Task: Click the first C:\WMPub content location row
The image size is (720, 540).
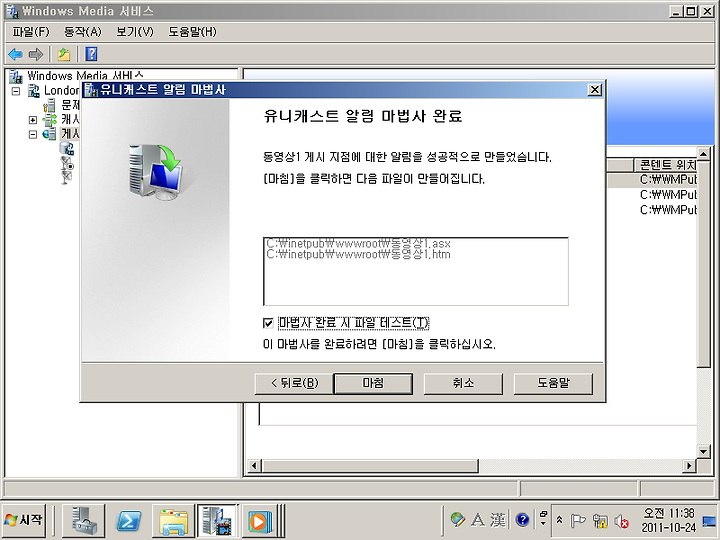Action: click(x=668, y=180)
